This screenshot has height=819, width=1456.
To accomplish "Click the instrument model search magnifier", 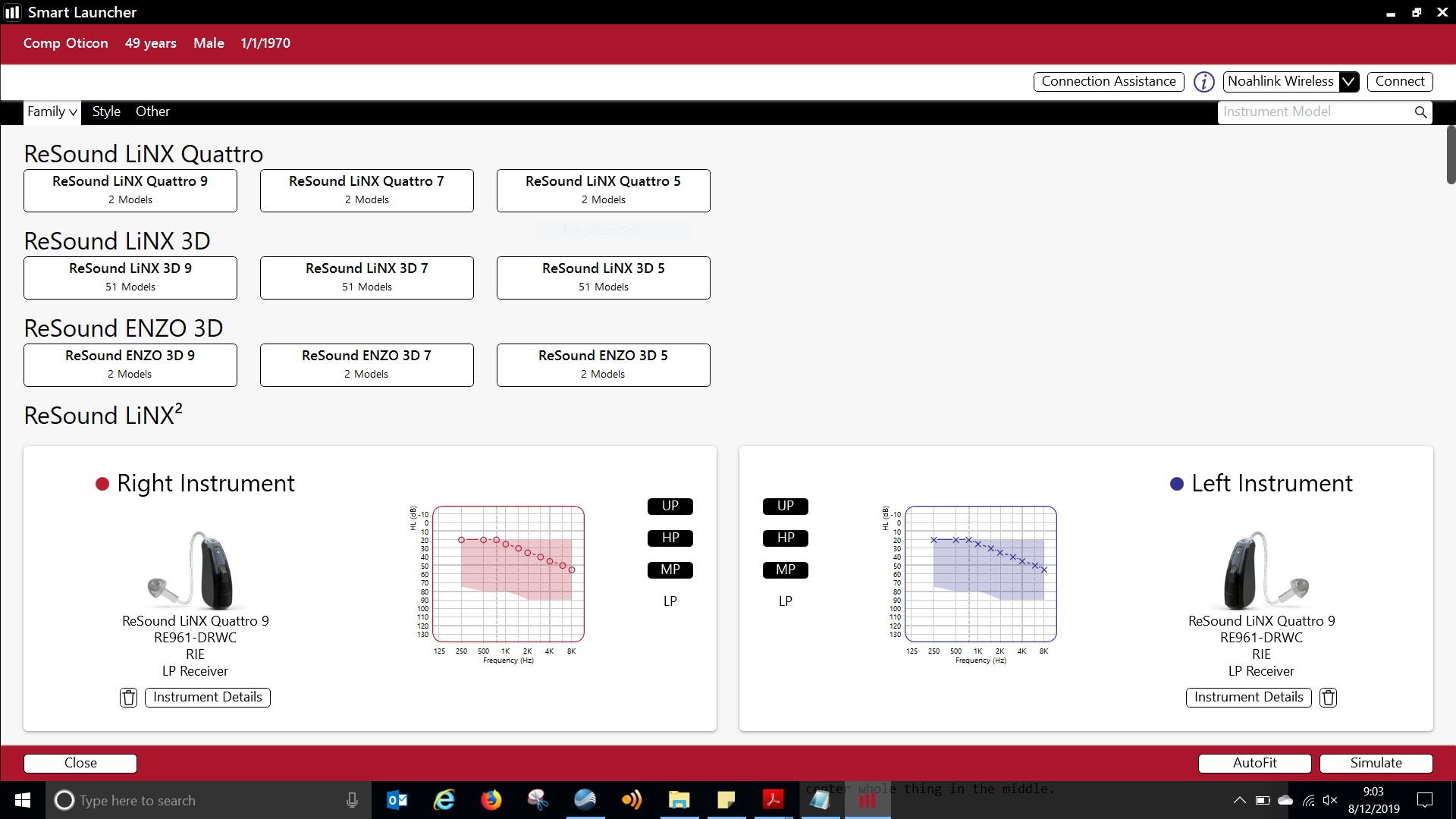I will pyautogui.click(x=1420, y=112).
